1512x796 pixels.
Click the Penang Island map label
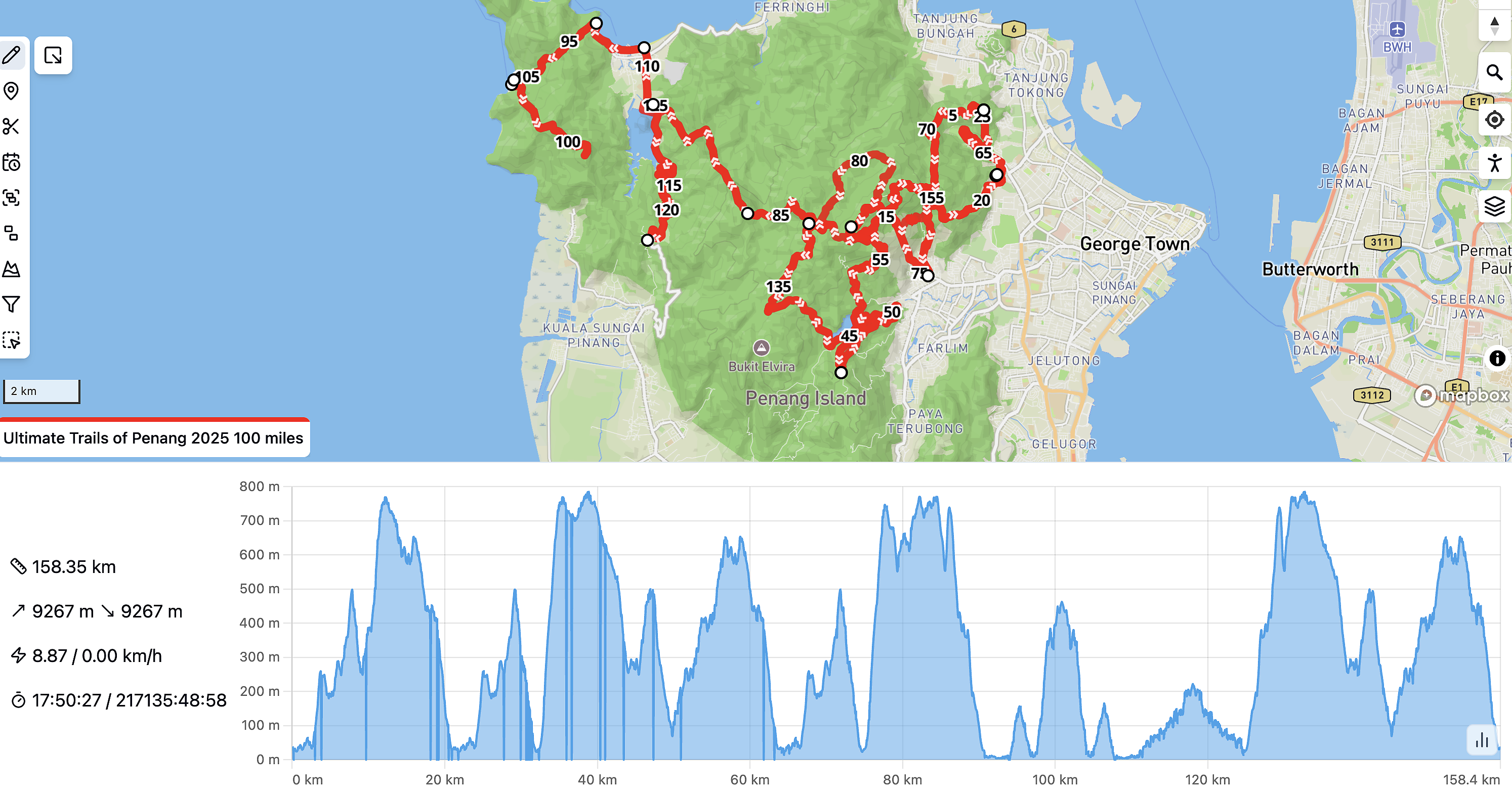(805, 399)
